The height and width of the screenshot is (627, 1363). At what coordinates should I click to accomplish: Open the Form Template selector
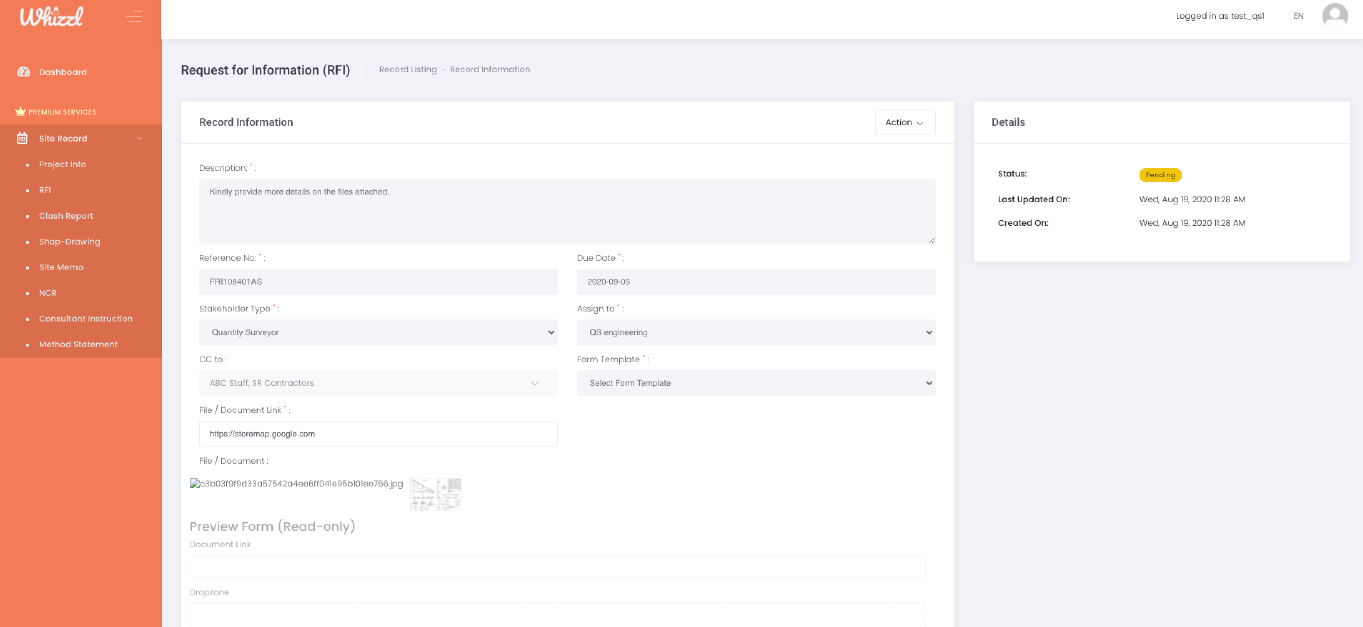tap(756, 383)
